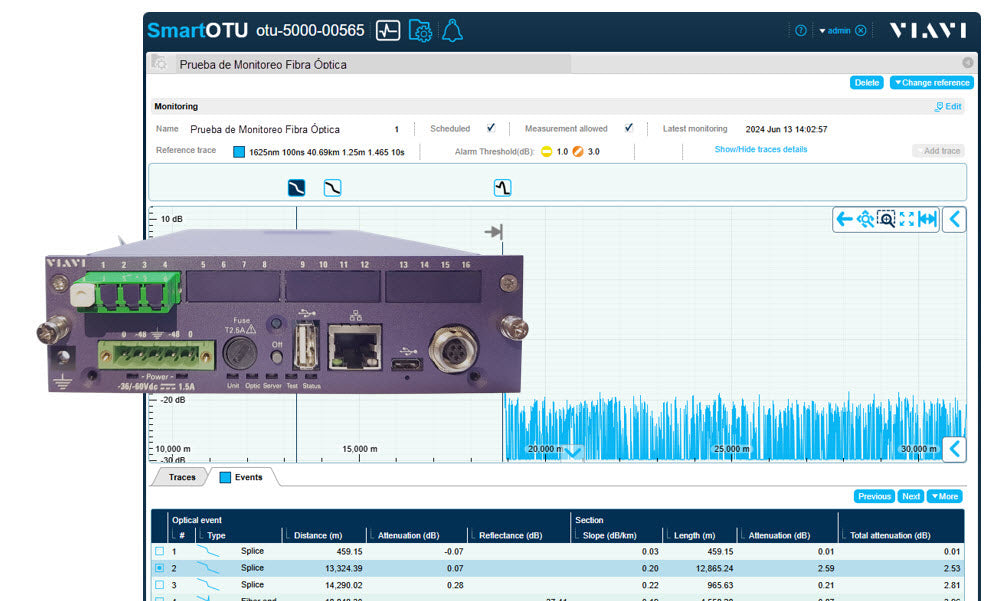Check the box for event row 1

[159, 551]
